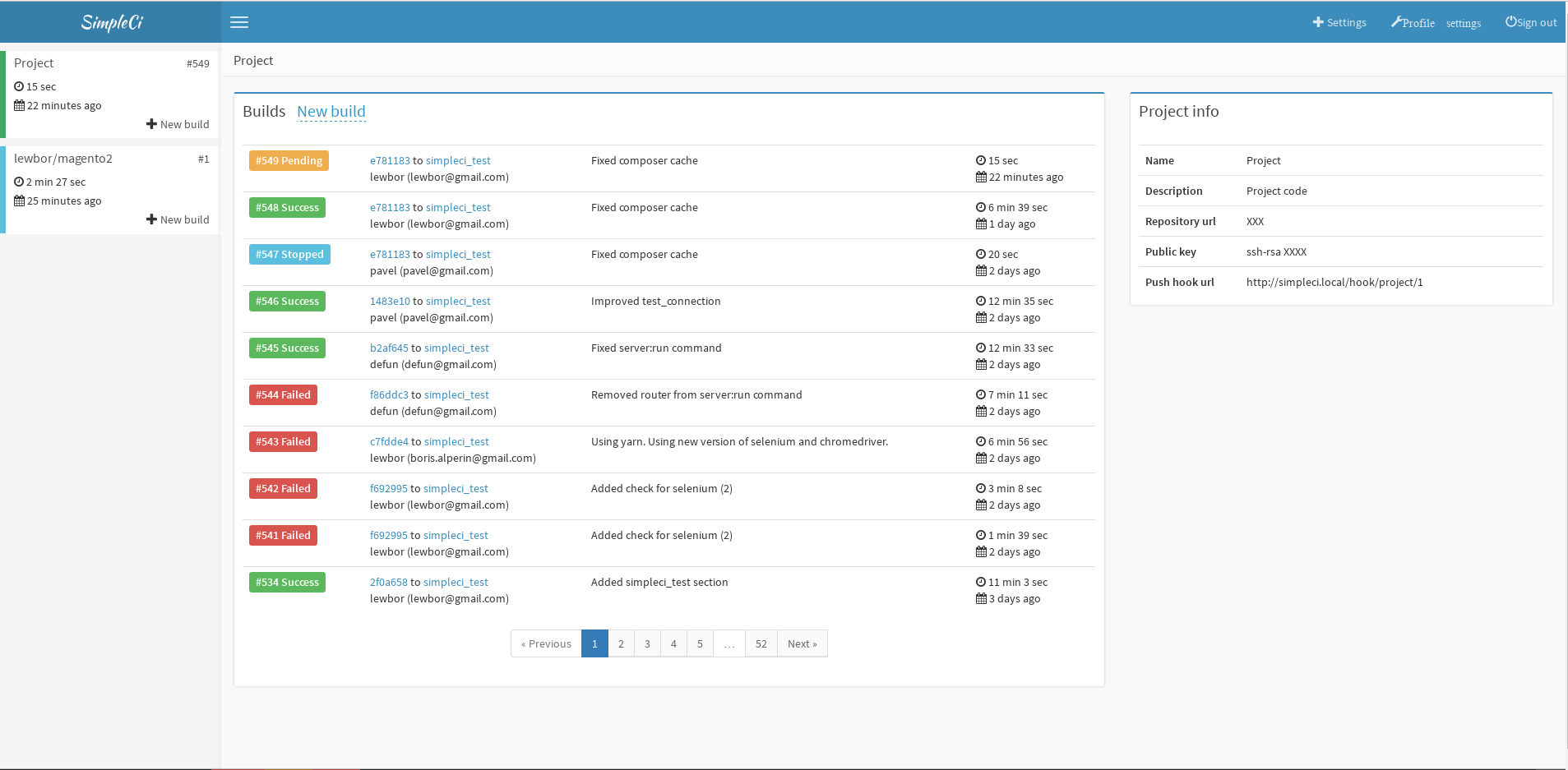Click clock icon next to 12 min 35 sec
Viewport: 1568px width, 770px height.
tap(981, 301)
